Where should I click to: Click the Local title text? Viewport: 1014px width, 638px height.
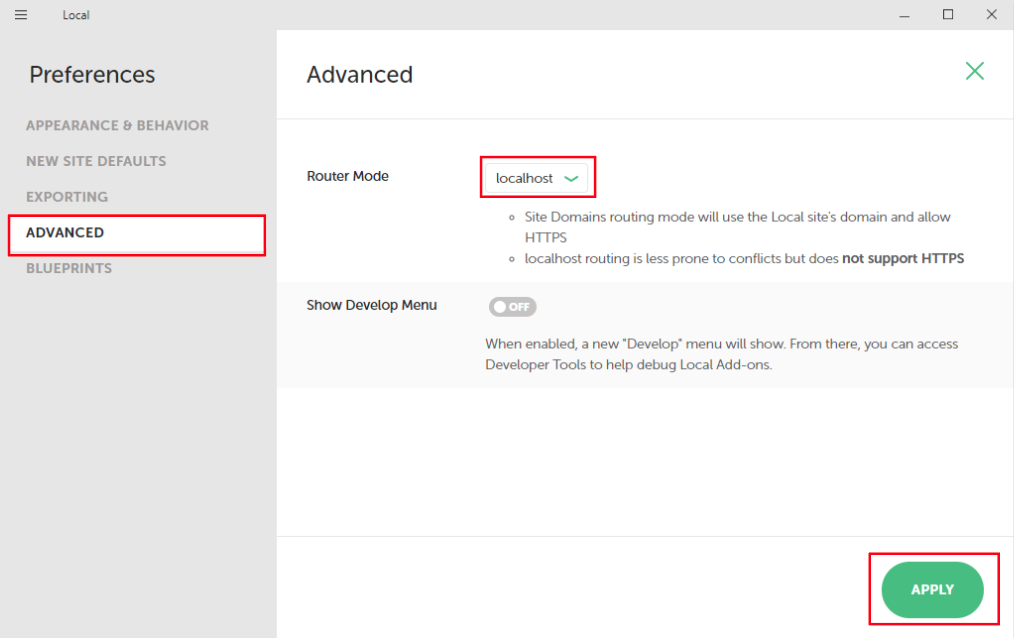[x=76, y=15]
